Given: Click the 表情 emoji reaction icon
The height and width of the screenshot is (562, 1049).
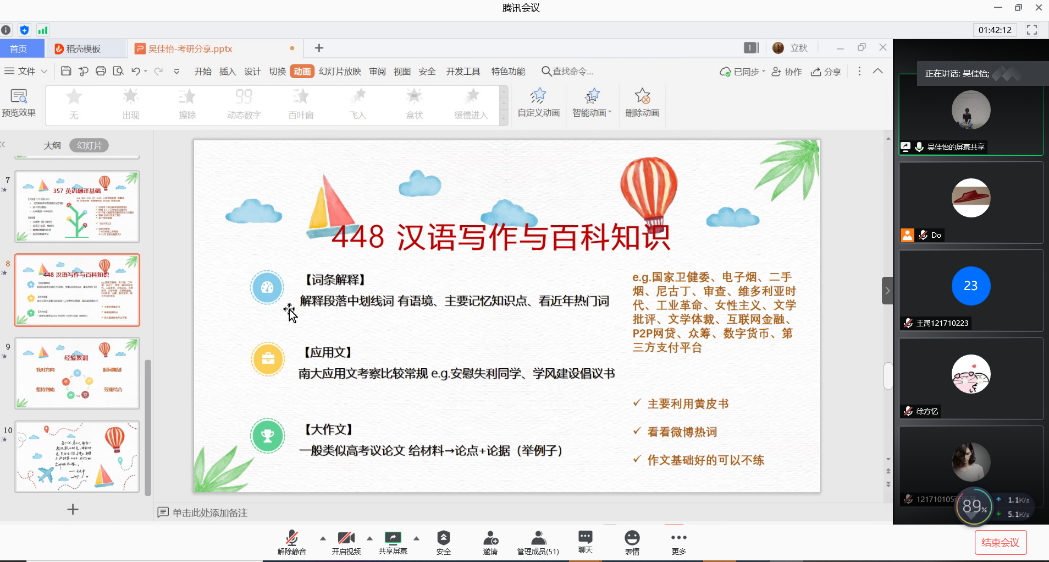Looking at the screenshot, I should tap(632, 538).
